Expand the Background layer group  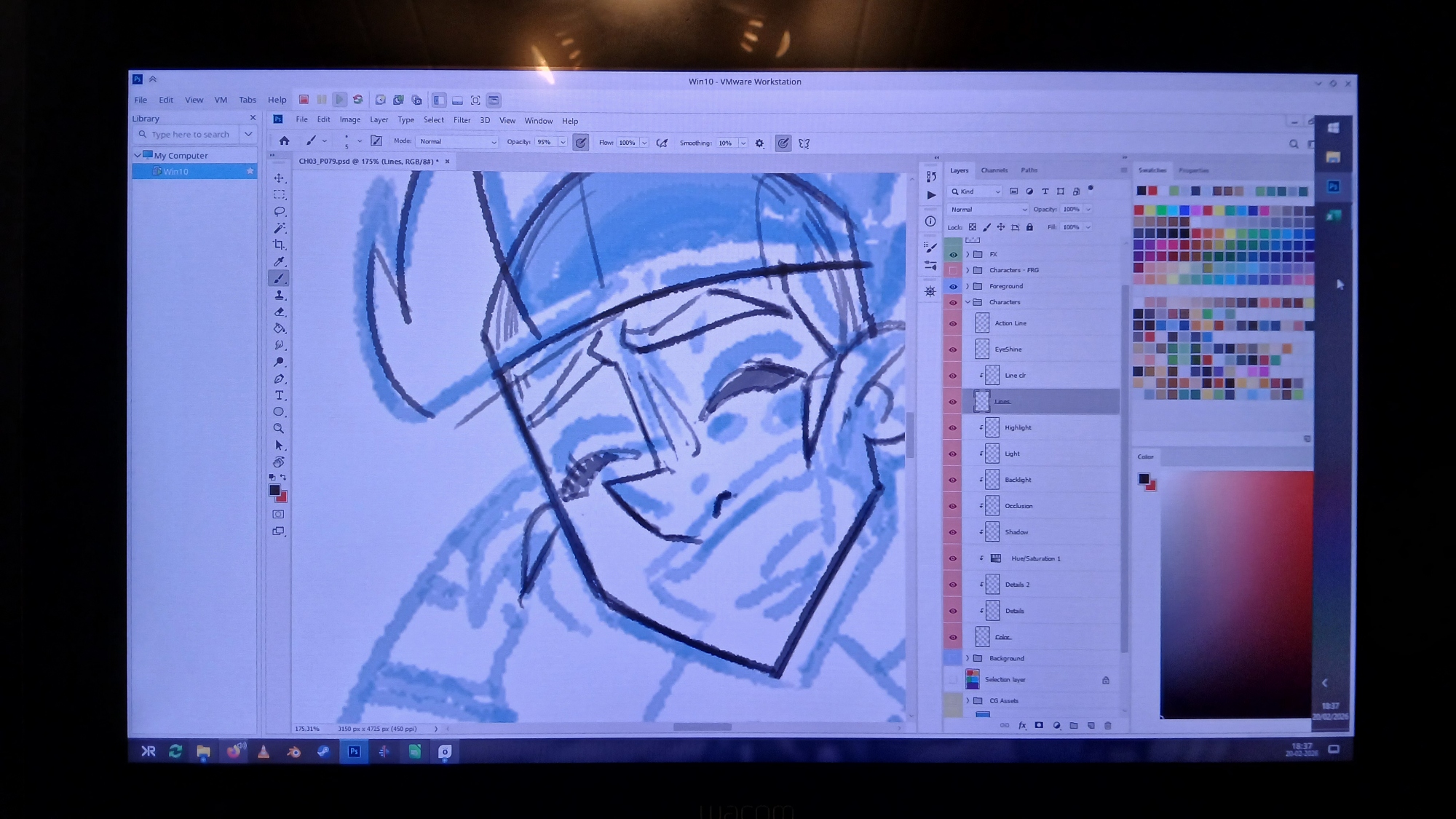point(968,658)
